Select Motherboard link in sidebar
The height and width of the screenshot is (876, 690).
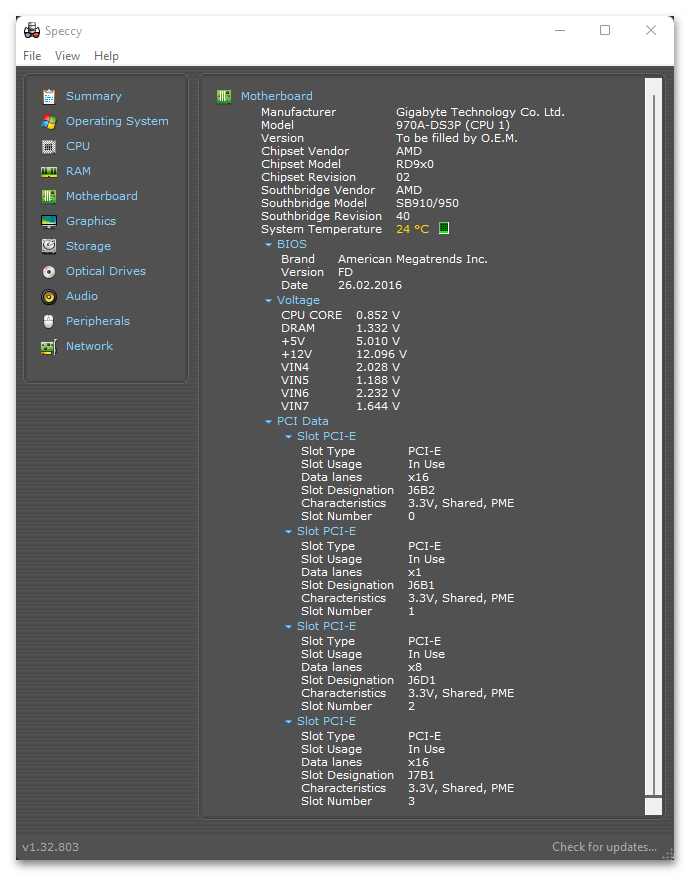point(102,196)
